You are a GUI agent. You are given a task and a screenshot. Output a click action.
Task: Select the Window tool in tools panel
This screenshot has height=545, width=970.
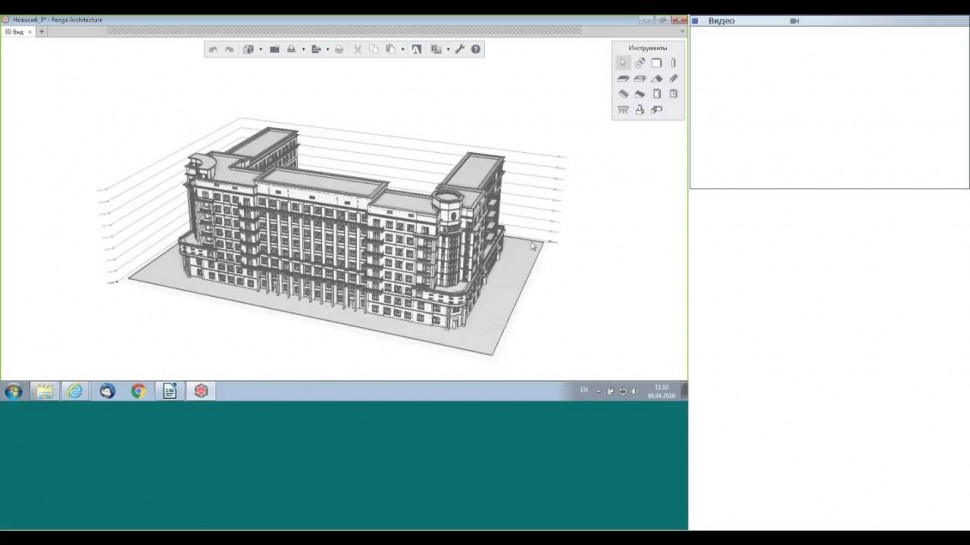673,94
